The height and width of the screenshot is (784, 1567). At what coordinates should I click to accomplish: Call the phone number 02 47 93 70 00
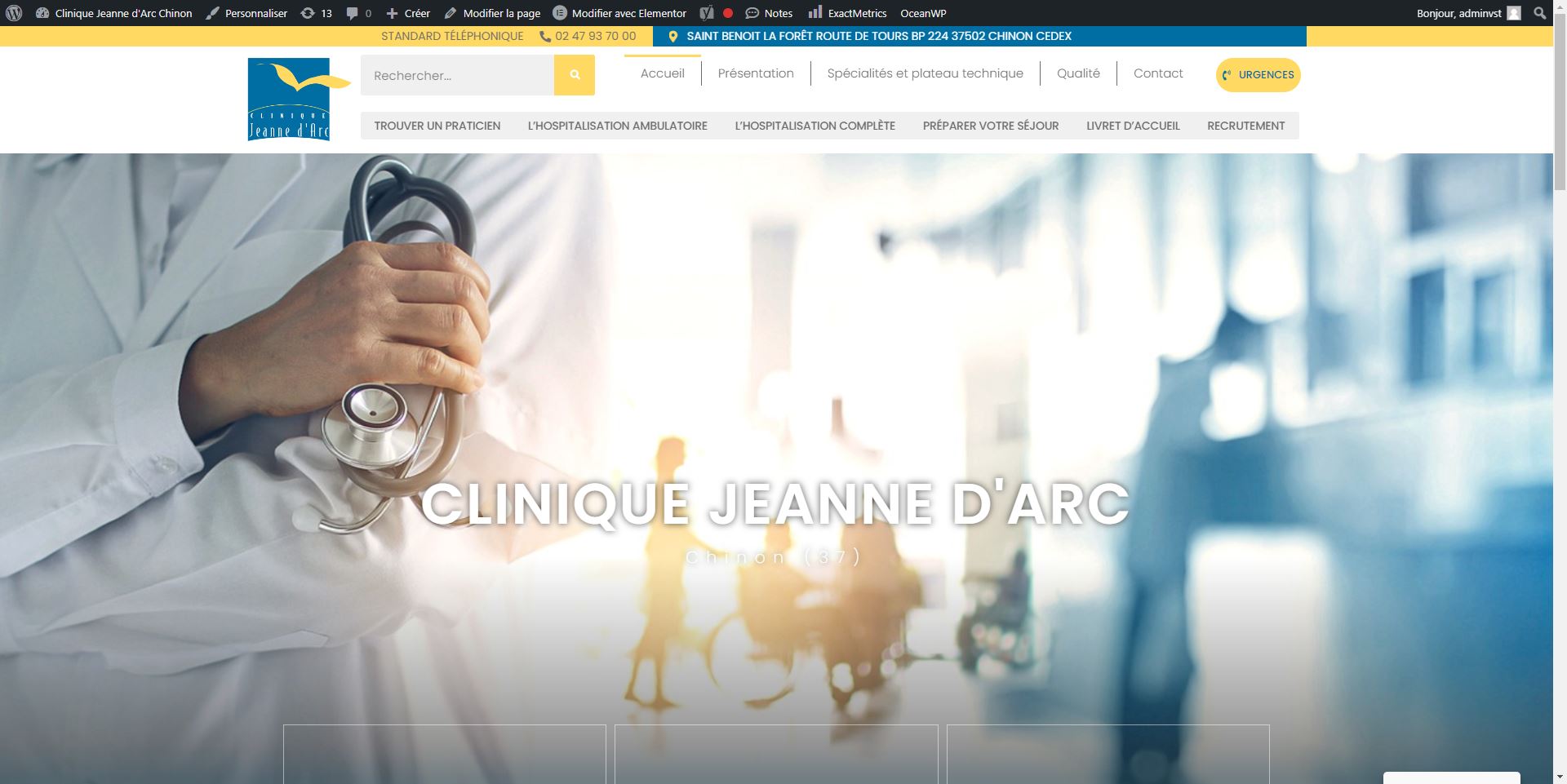point(588,36)
